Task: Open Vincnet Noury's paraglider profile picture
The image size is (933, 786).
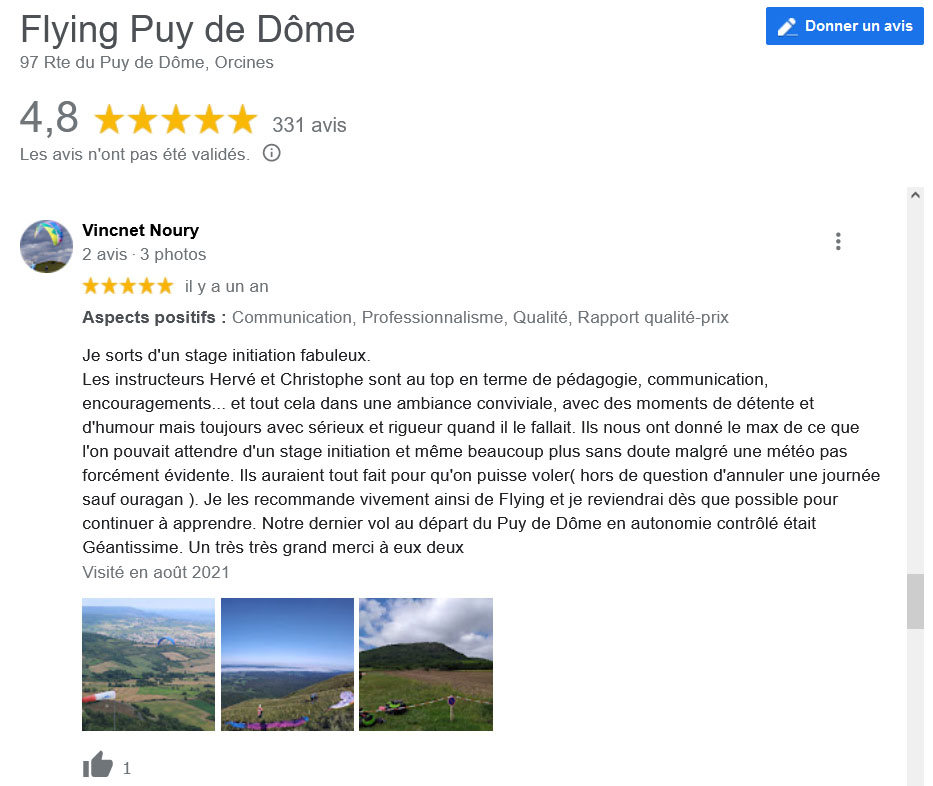Action: pyautogui.click(x=46, y=246)
